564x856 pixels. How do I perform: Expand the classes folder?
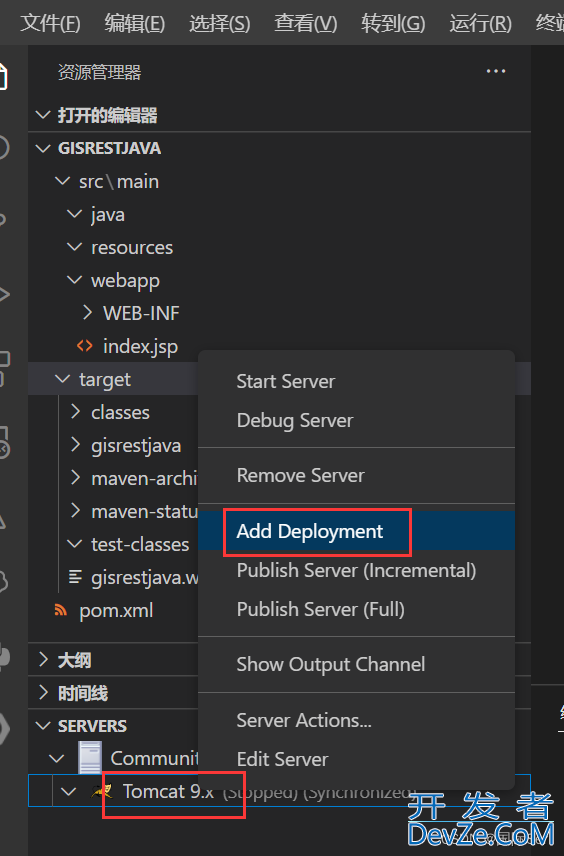[75, 412]
